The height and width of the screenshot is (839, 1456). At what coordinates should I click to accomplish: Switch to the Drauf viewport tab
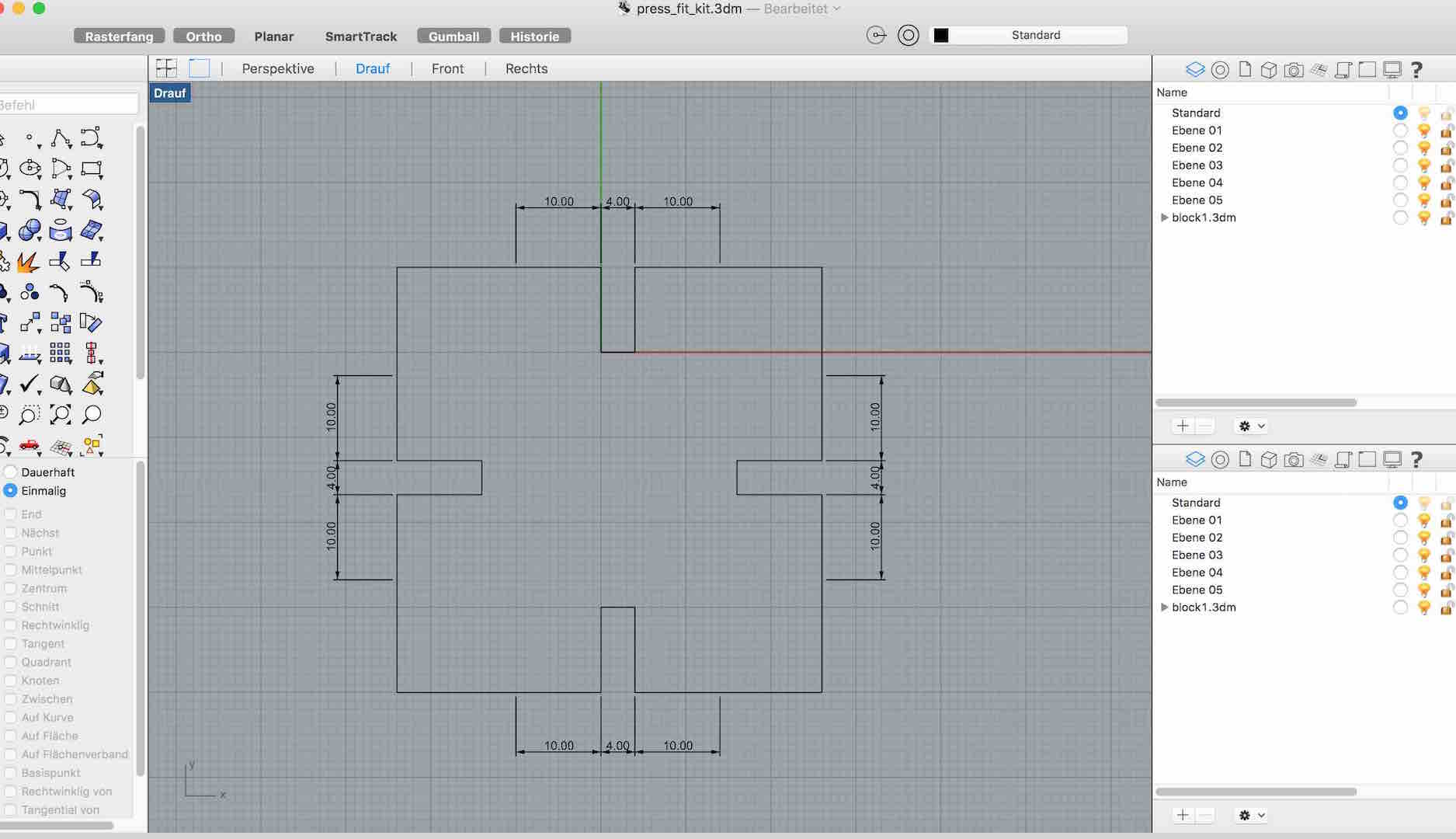[373, 68]
